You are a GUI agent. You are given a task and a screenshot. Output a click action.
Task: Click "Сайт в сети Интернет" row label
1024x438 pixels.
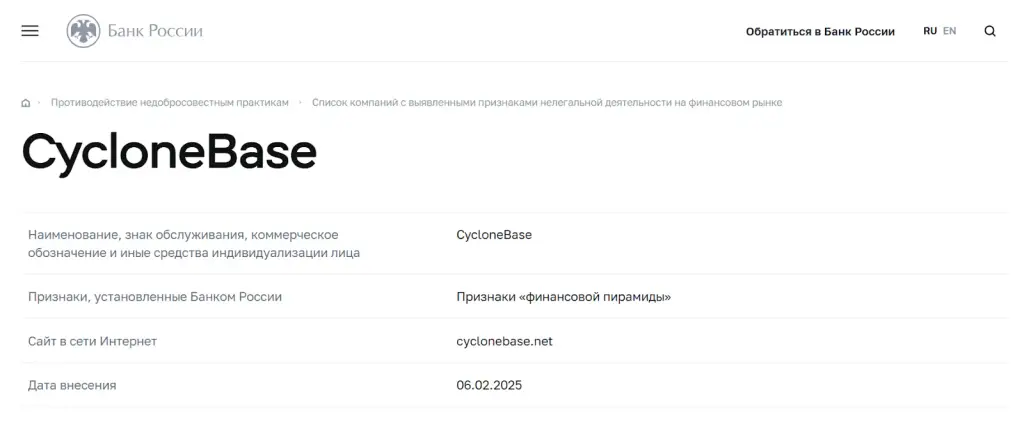point(92,341)
